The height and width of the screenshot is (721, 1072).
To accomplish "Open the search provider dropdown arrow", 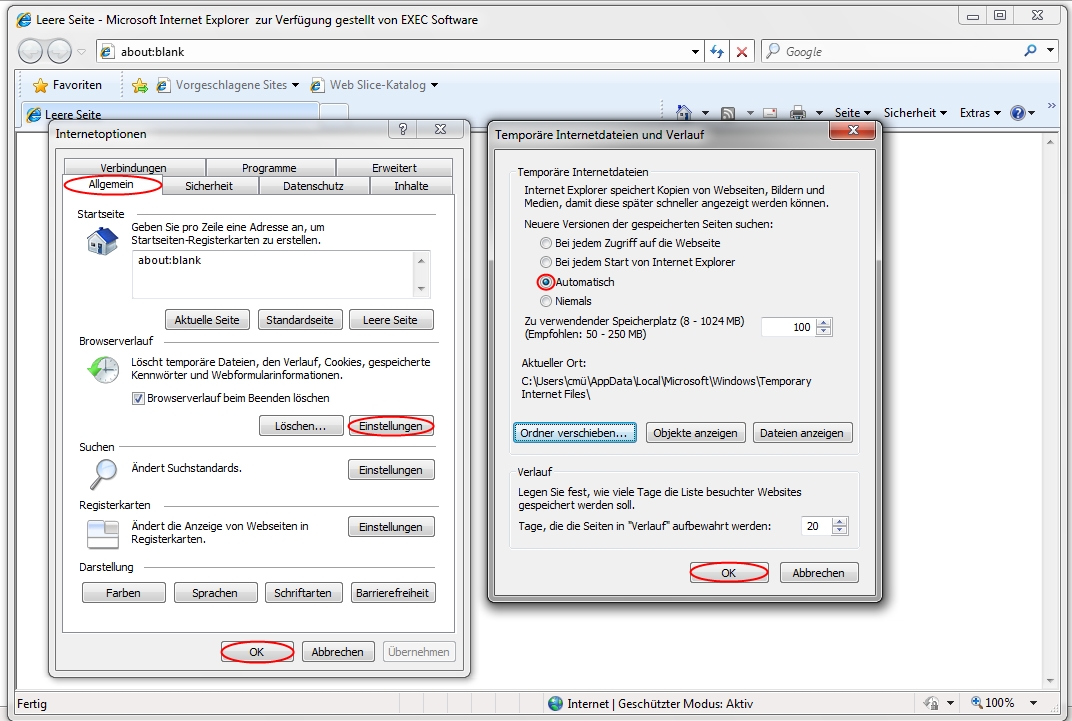I will point(1051,51).
